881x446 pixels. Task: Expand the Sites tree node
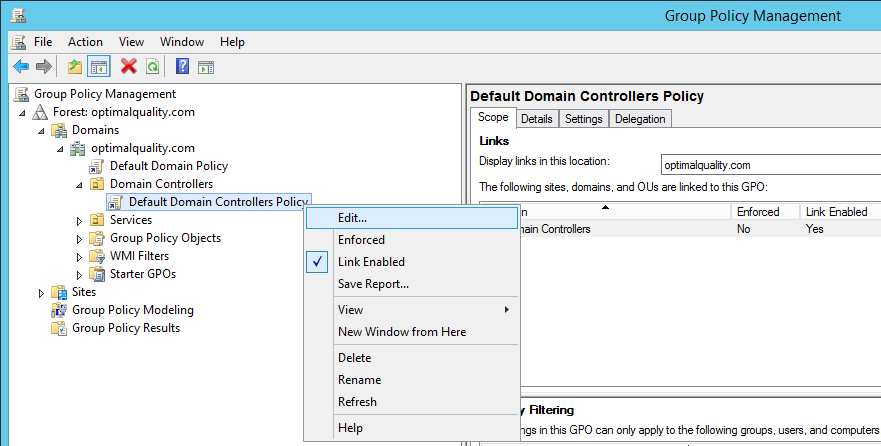pyautogui.click(x=42, y=292)
